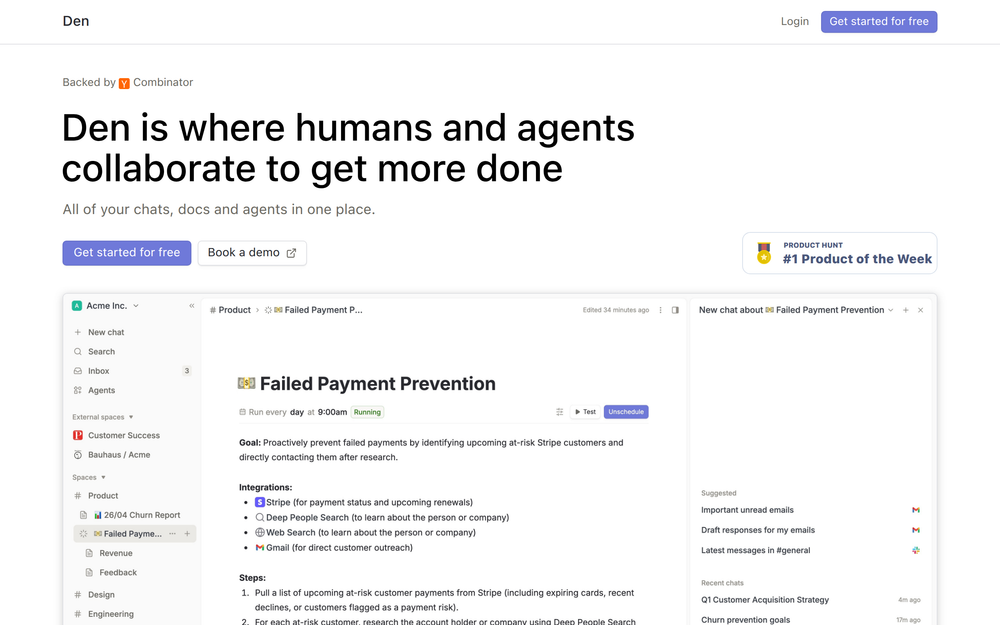Close the chat panel with X
This screenshot has width=1000, height=625.
920,310
